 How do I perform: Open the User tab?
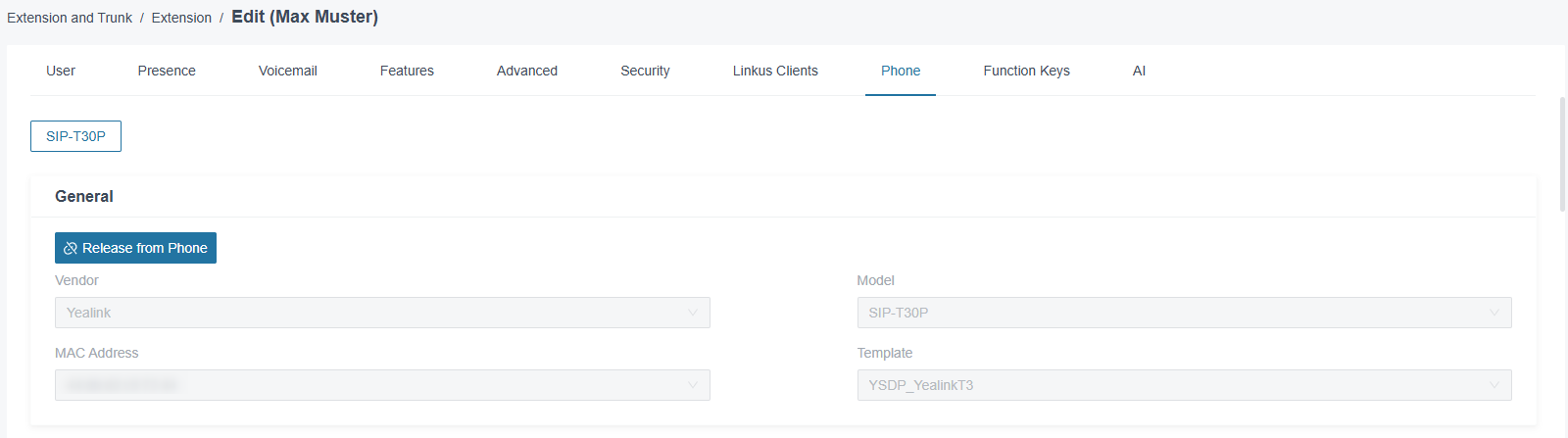(61, 71)
